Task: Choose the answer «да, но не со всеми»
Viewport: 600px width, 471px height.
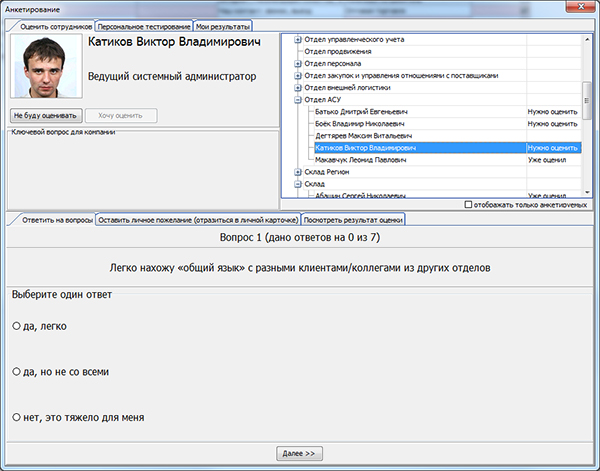Action: 16,371
